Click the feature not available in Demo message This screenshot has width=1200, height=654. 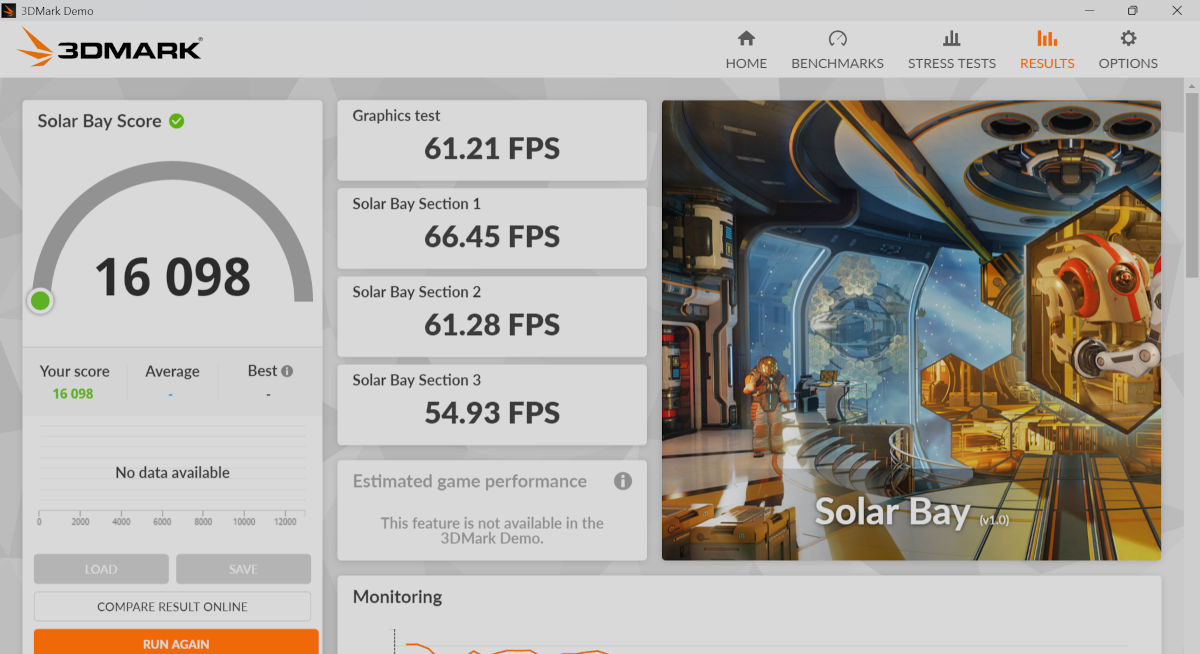(492, 530)
